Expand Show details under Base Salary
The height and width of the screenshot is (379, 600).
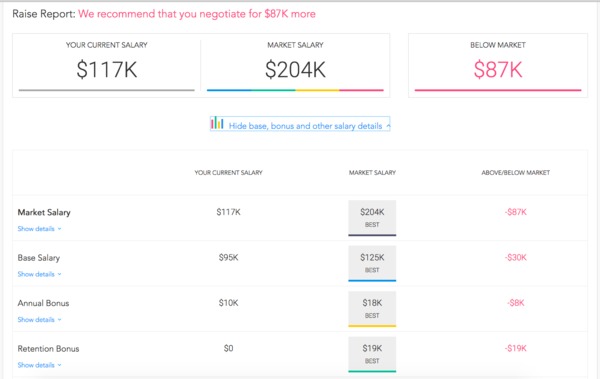(x=39, y=274)
